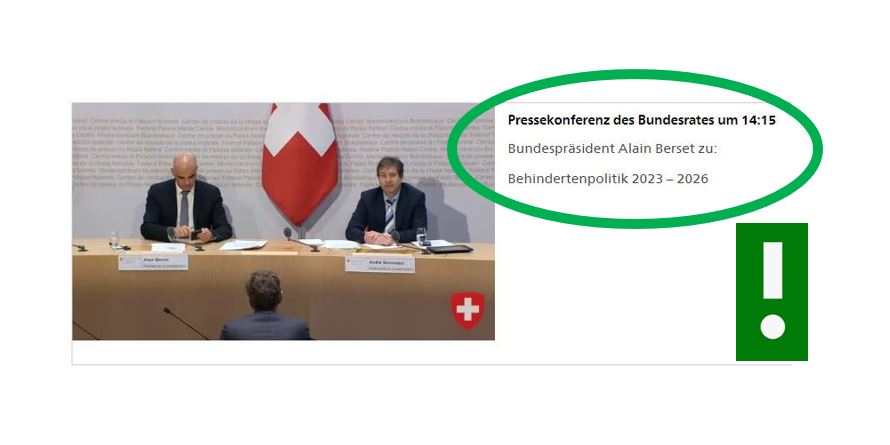
Task: Click the papers at the desk center
Action: (x=243, y=245)
